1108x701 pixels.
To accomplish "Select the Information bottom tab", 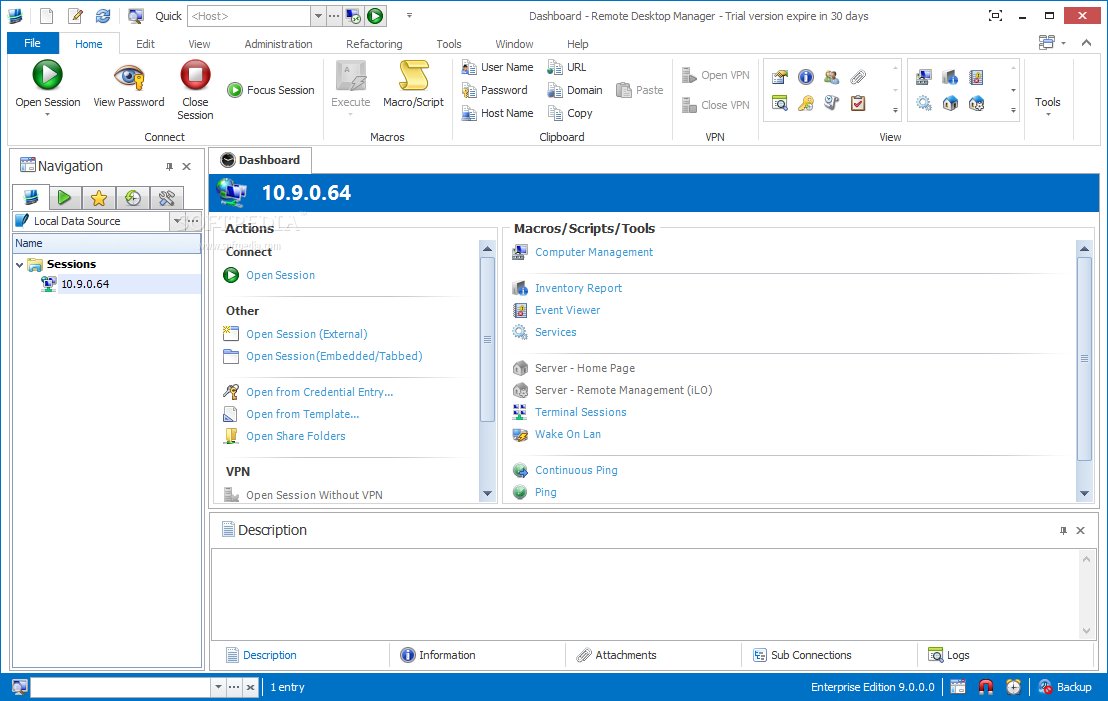I will [x=438, y=655].
